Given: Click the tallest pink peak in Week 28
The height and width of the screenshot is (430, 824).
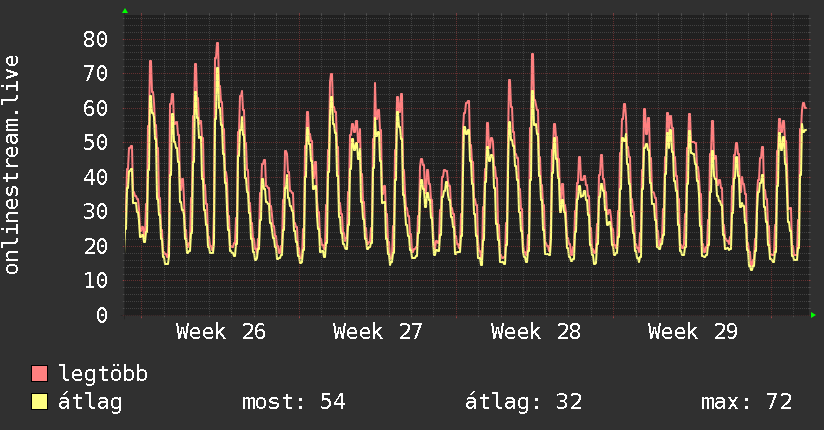Looking at the screenshot, I should [x=532, y=55].
